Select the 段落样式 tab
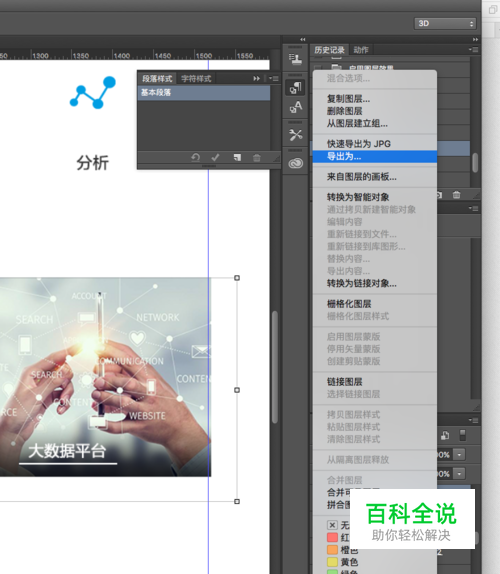The width and height of the screenshot is (500, 574). pyautogui.click(x=157, y=79)
